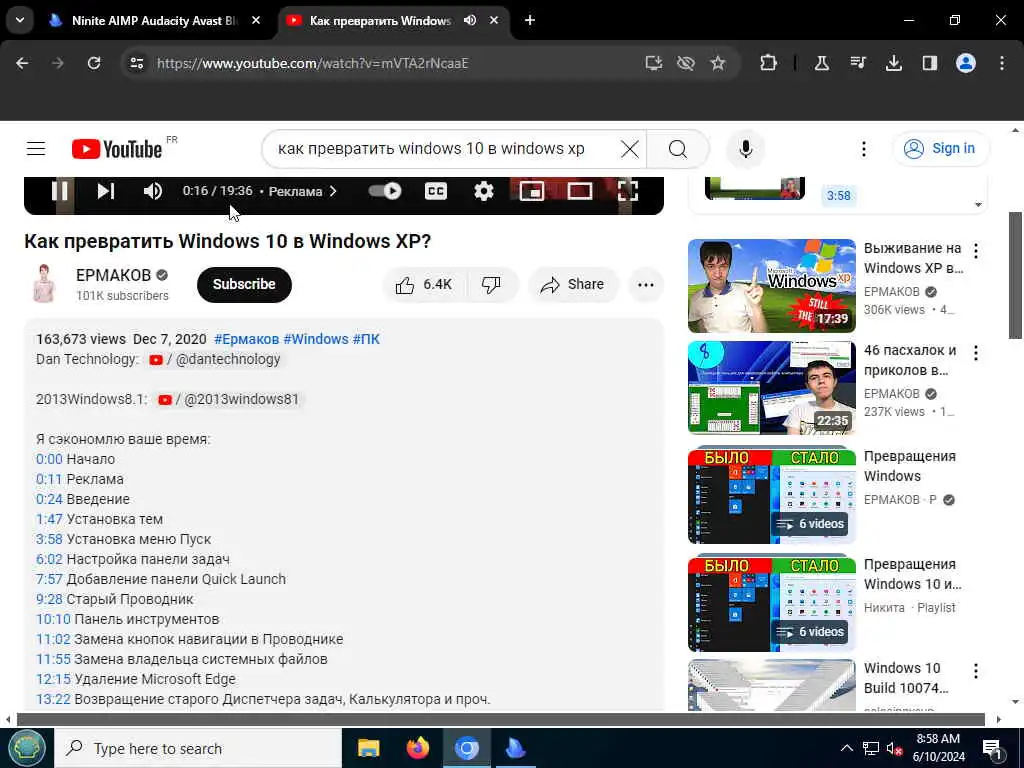The image size is (1024, 768).
Task: Clear the search query with X
Action: [630, 149]
